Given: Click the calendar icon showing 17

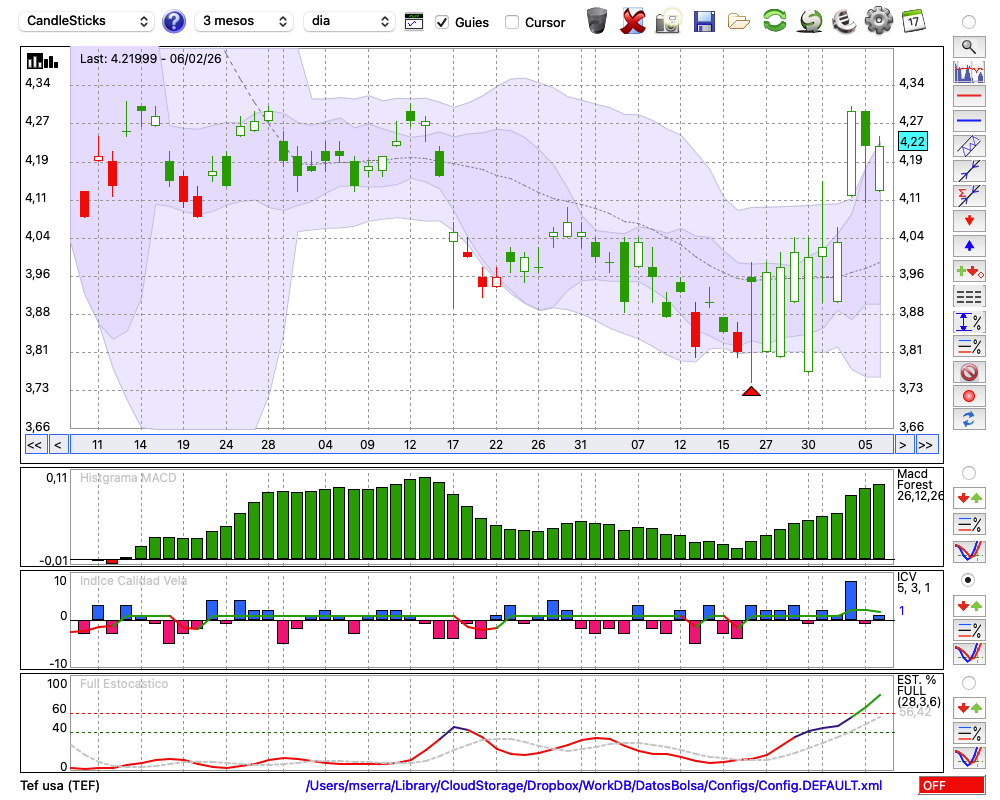Looking at the screenshot, I should [912, 20].
